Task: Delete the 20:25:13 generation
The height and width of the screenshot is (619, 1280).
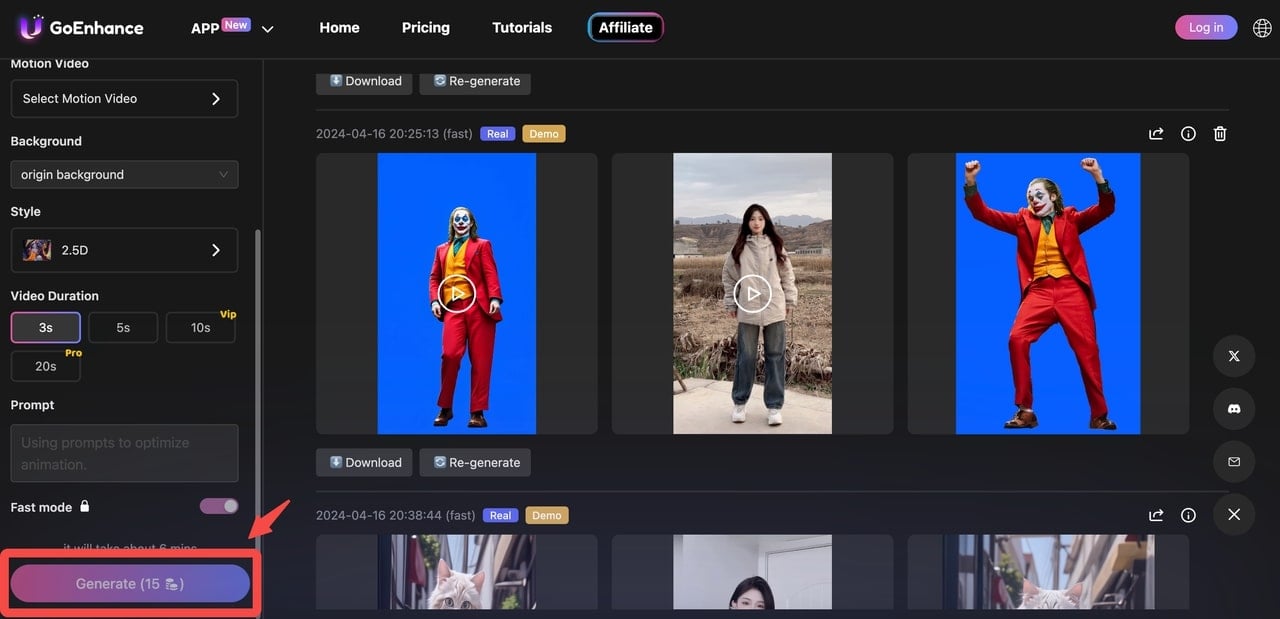Action: [x=1220, y=133]
